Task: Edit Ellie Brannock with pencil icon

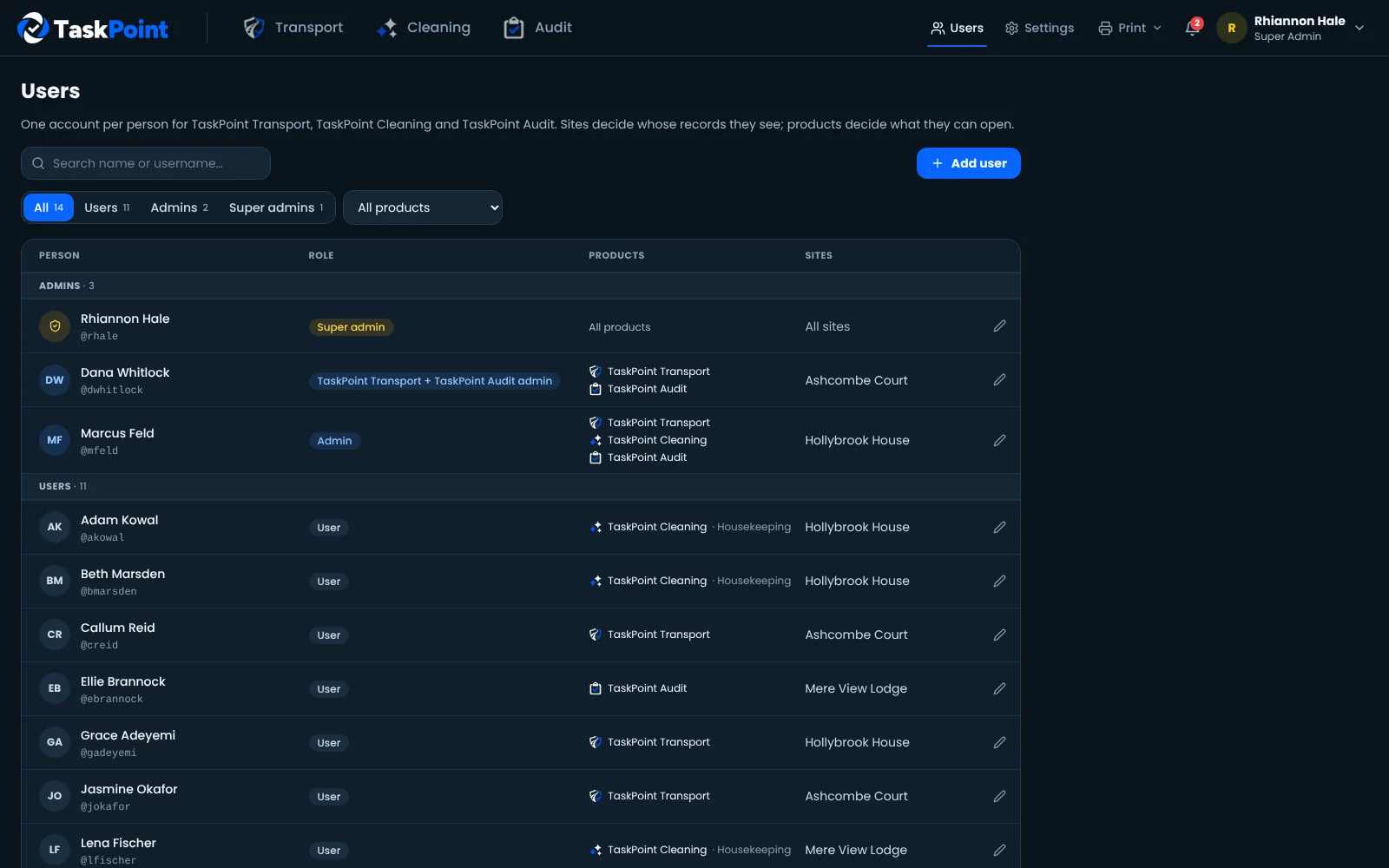Action: [x=999, y=688]
